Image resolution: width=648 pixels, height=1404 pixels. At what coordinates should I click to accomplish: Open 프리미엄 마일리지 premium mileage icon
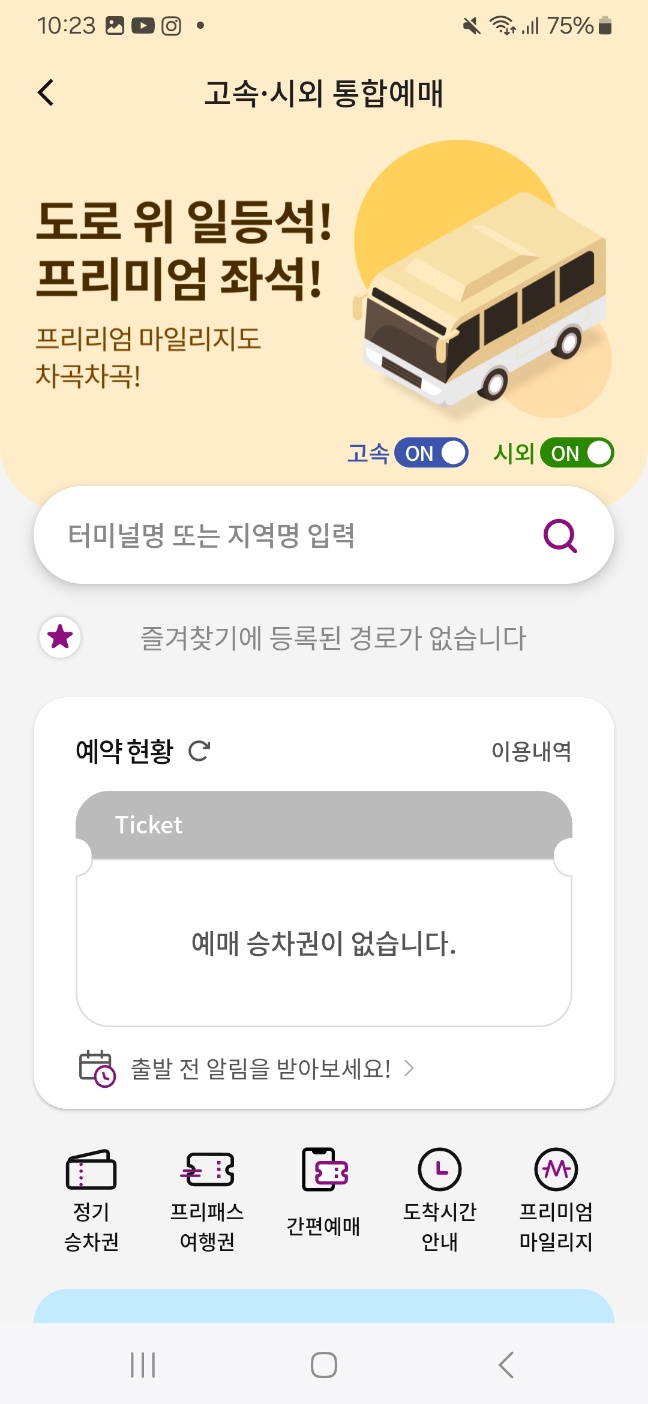pos(555,1195)
